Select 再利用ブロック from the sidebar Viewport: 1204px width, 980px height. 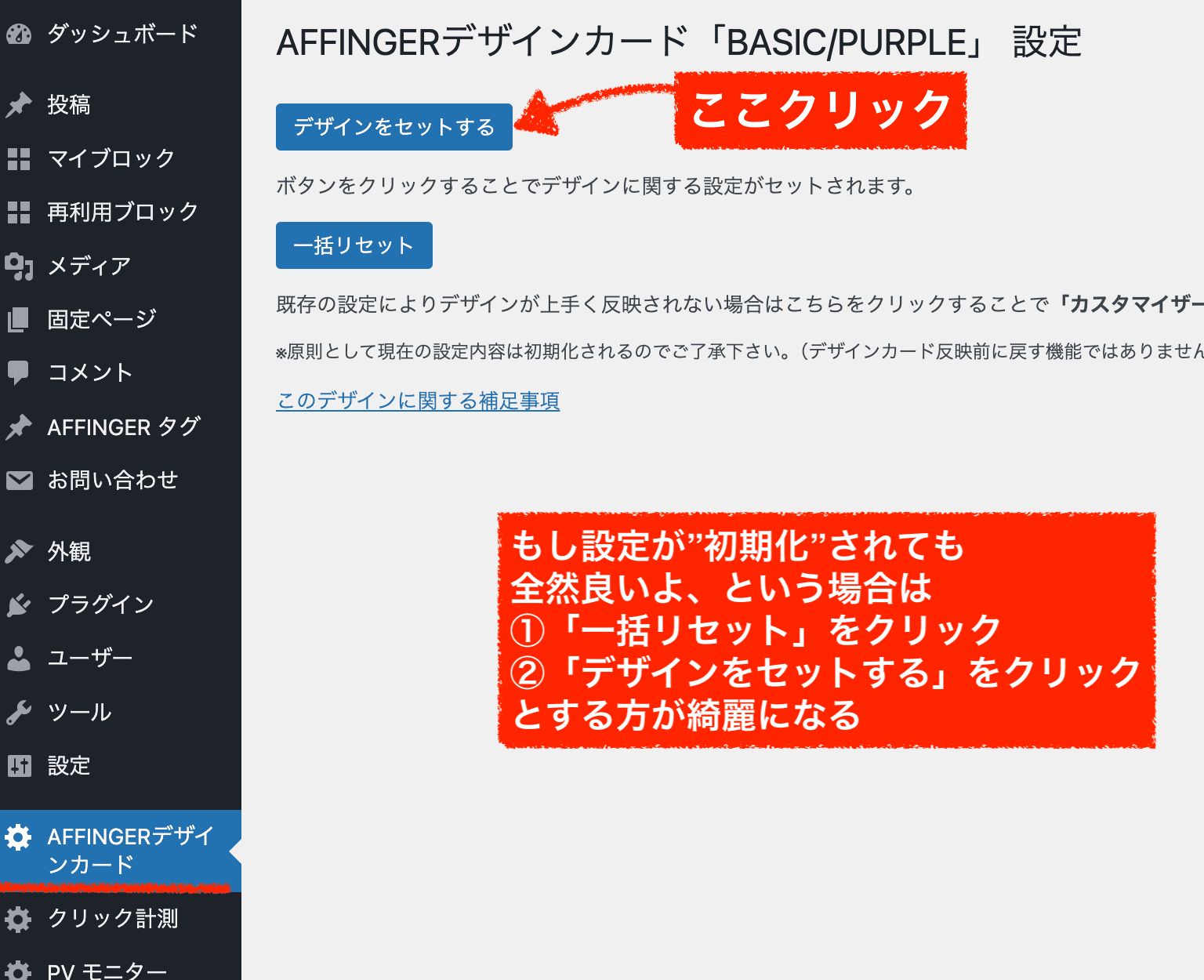pyautogui.click(x=121, y=212)
